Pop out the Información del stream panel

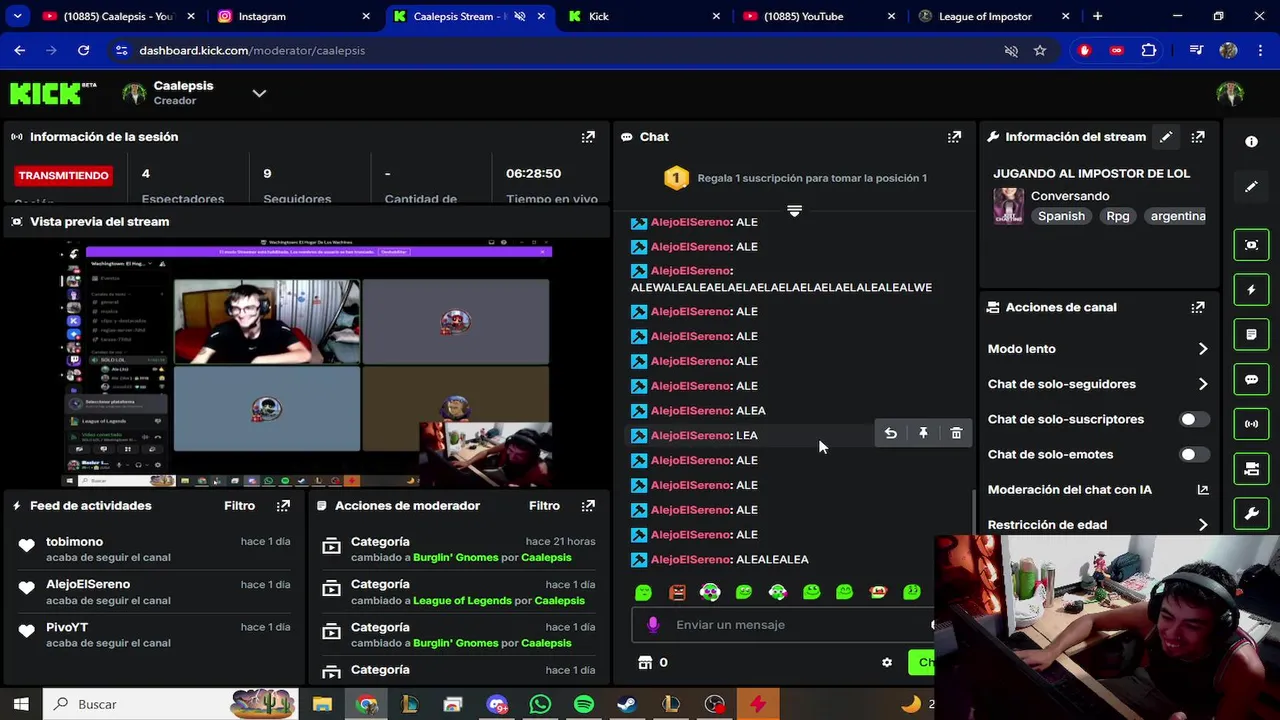coord(1198,137)
